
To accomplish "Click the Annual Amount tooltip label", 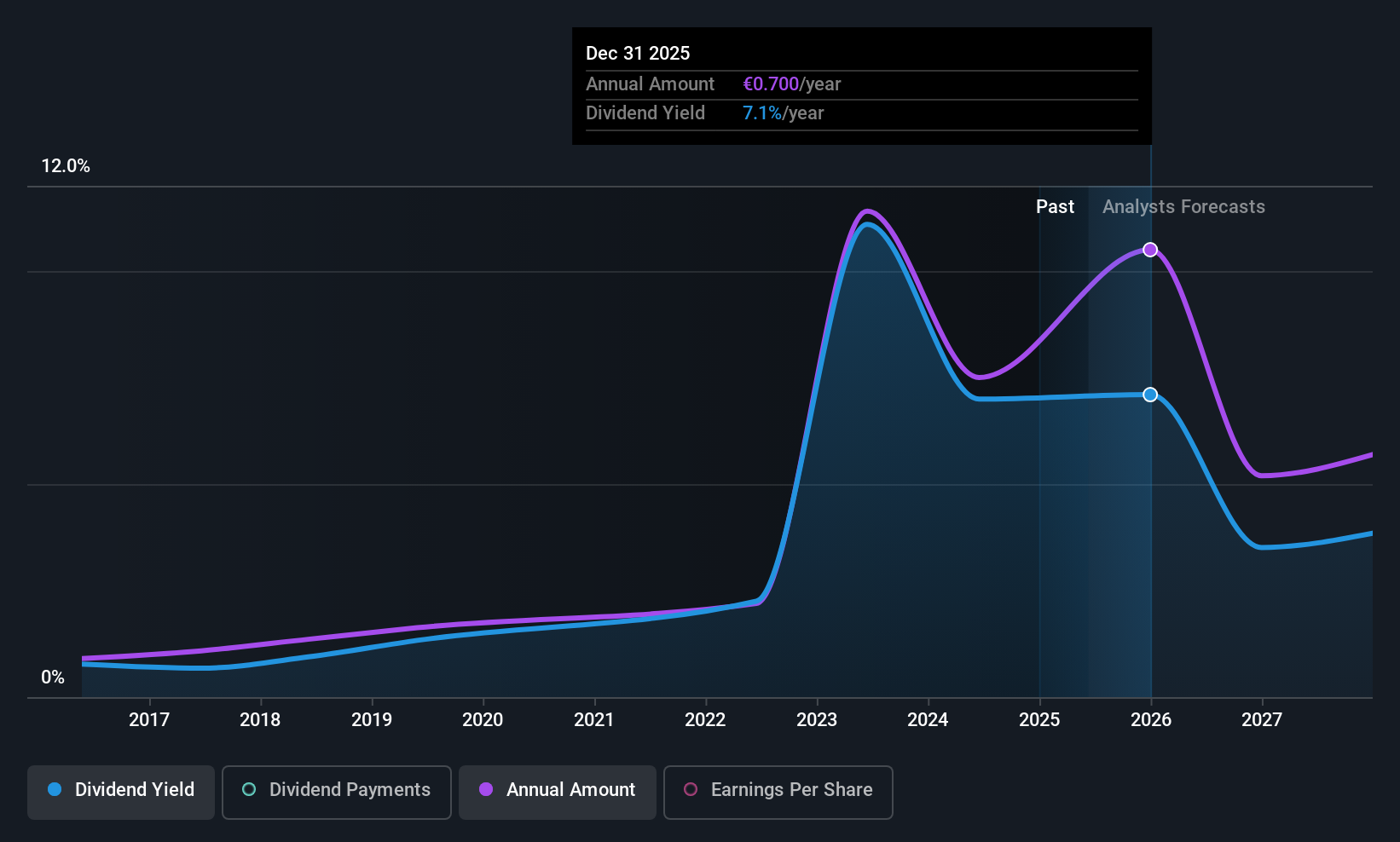I will click(x=651, y=84).
